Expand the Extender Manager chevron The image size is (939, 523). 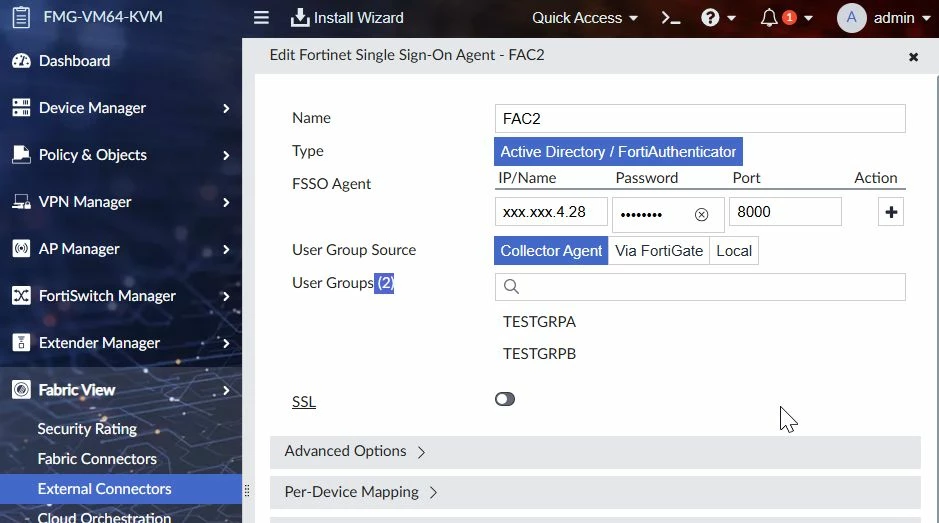(x=226, y=343)
